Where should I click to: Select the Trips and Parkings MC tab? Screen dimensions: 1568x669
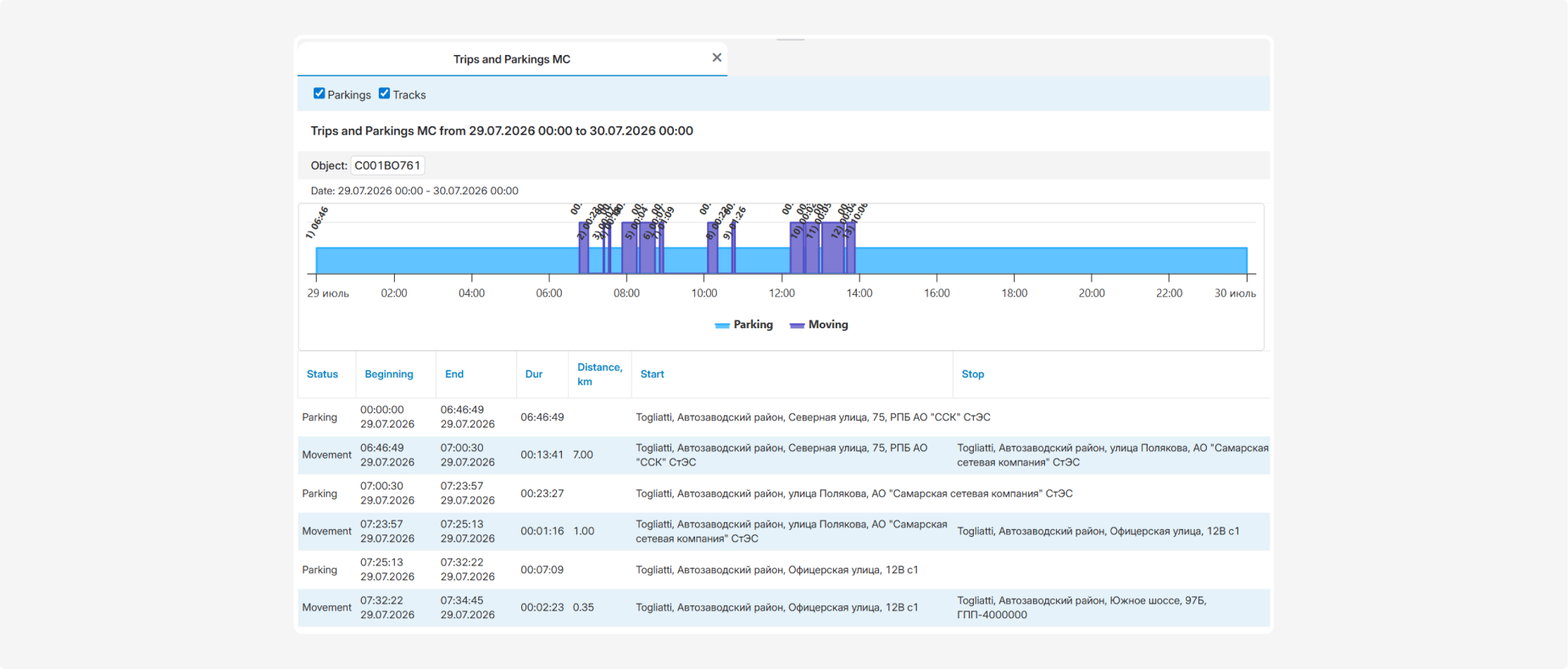click(x=511, y=59)
